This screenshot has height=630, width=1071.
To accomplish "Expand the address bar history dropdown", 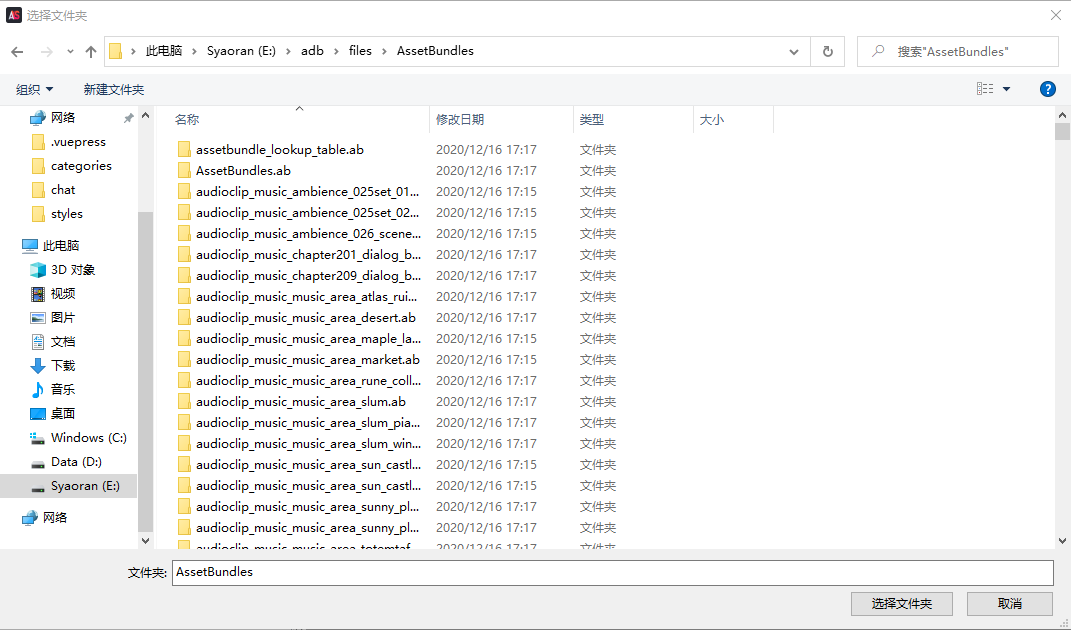I will click(x=794, y=51).
